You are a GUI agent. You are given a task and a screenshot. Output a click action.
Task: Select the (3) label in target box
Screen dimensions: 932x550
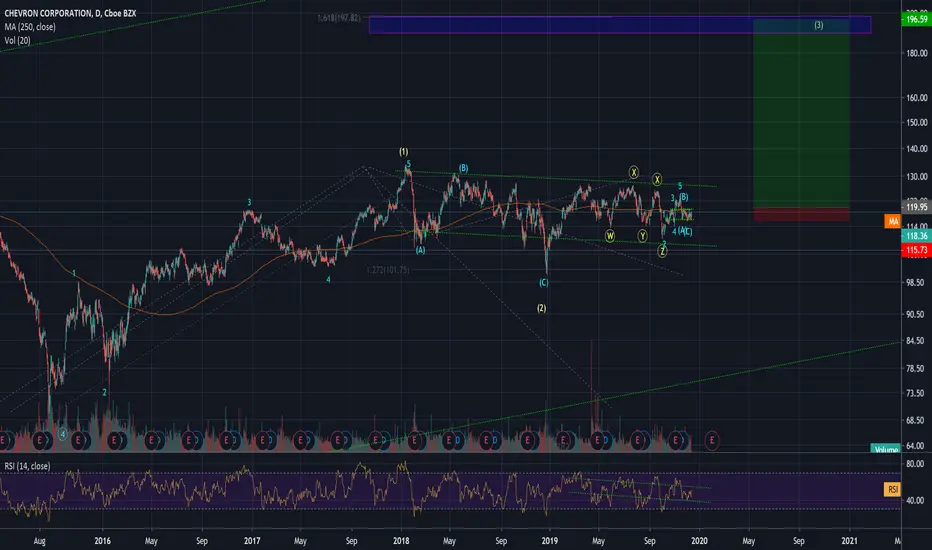pos(818,25)
